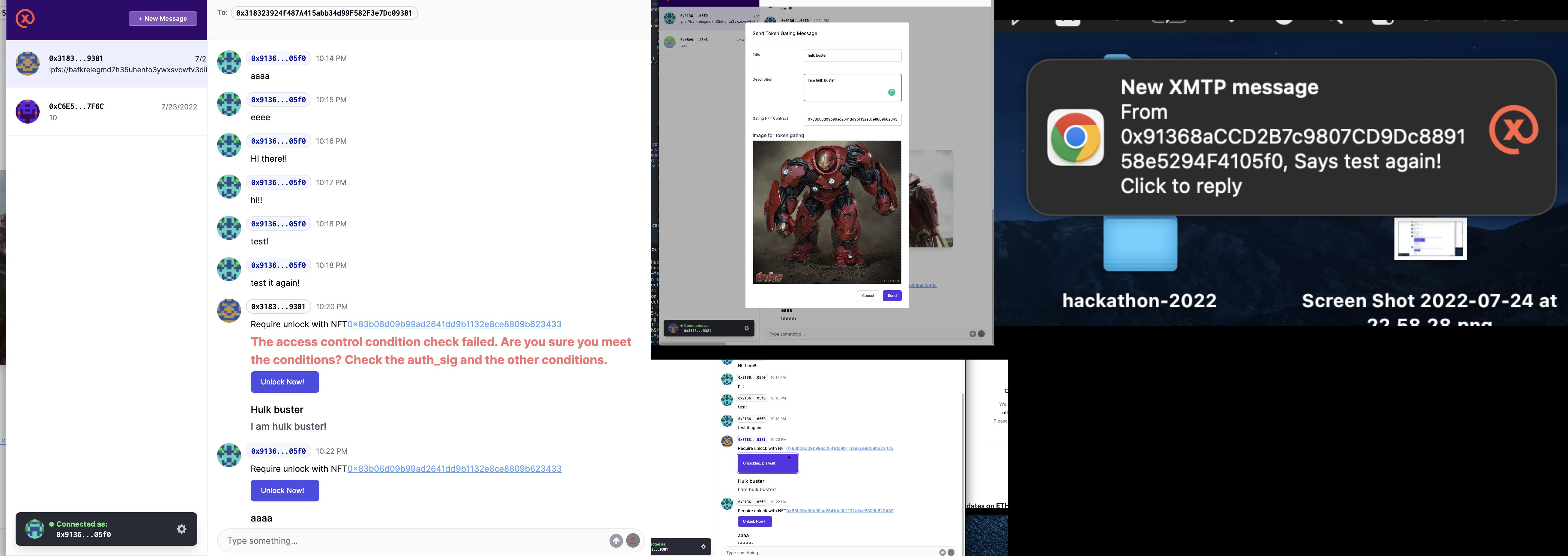Click the Unlocking, pls wait... button
Viewport: 1568px width, 556px height.
[768, 463]
